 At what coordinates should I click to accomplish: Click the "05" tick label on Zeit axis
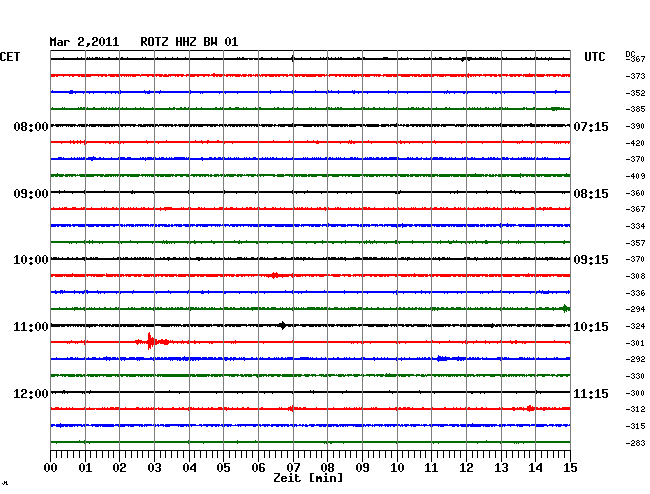[x=223, y=468]
